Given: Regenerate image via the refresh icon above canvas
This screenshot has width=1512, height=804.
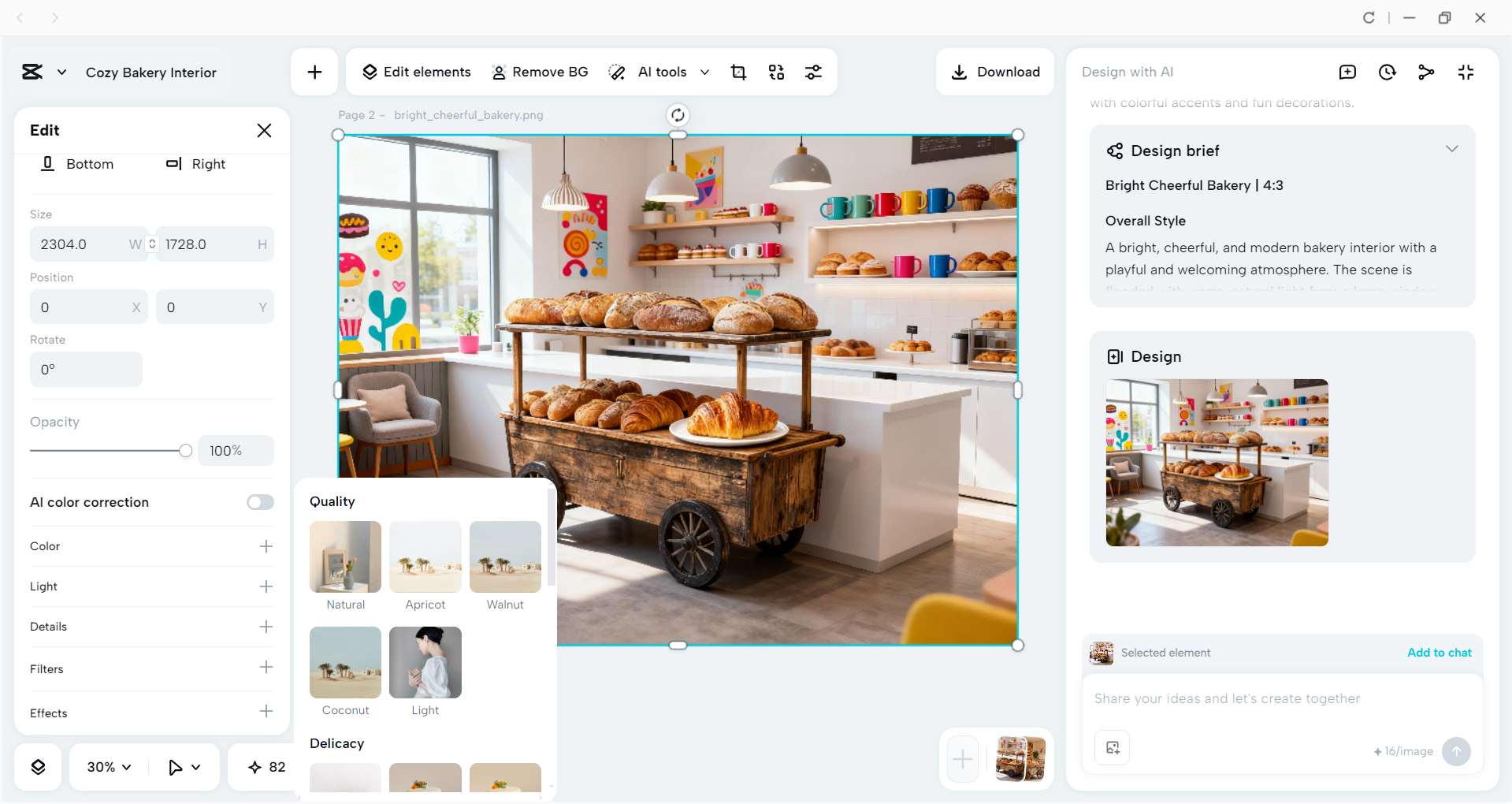Looking at the screenshot, I should pos(678,114).
